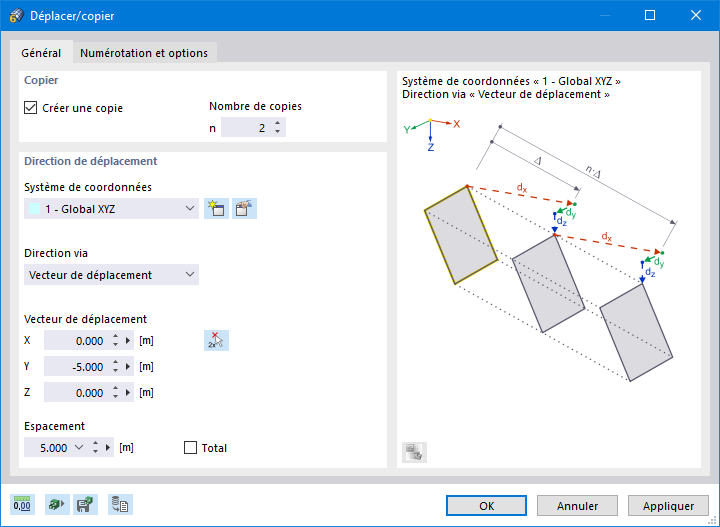Click the cyan color swatch beside 1 - Global XYZ

coord(34,209)
